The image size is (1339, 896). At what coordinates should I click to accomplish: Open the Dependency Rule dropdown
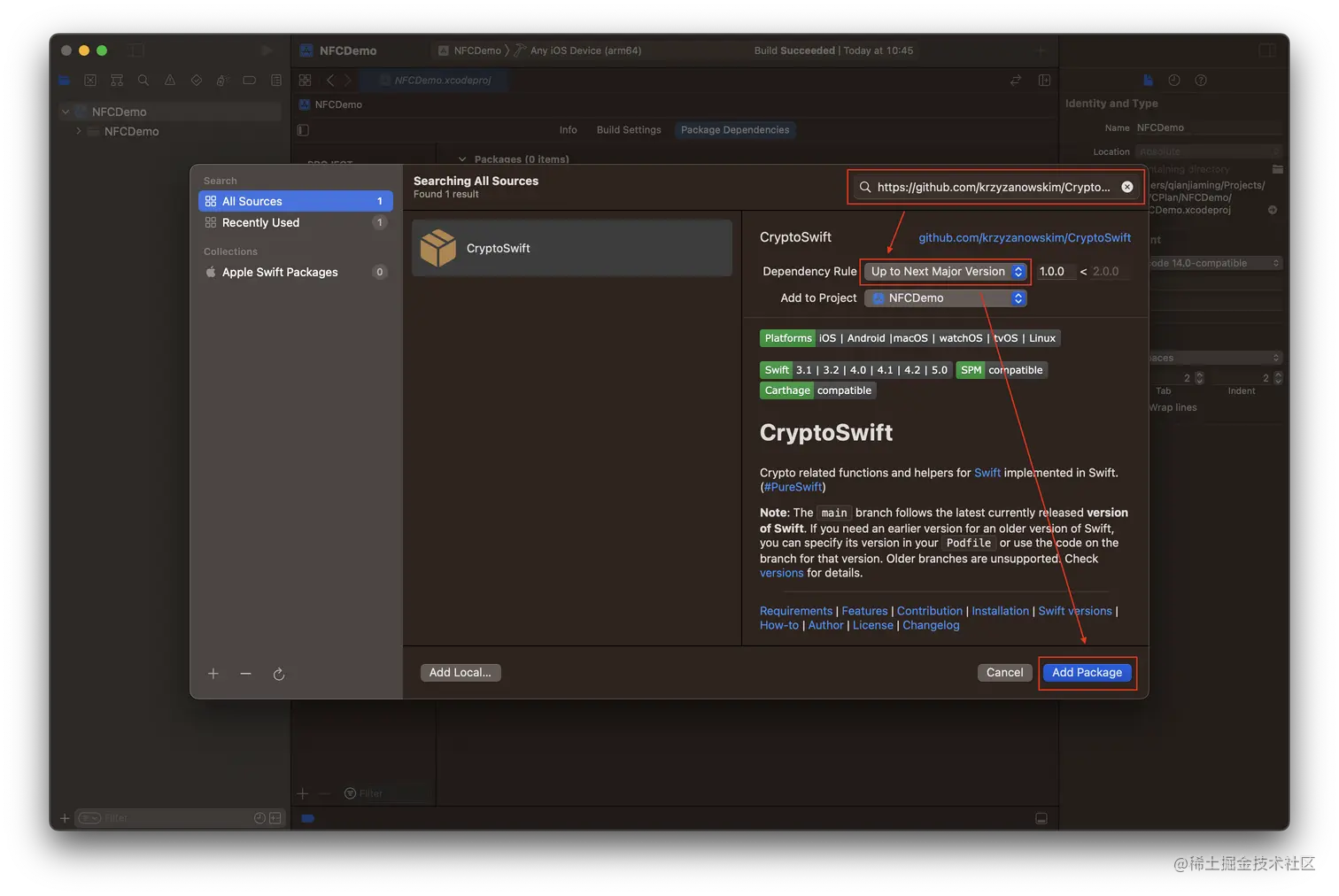pos(946,272)
